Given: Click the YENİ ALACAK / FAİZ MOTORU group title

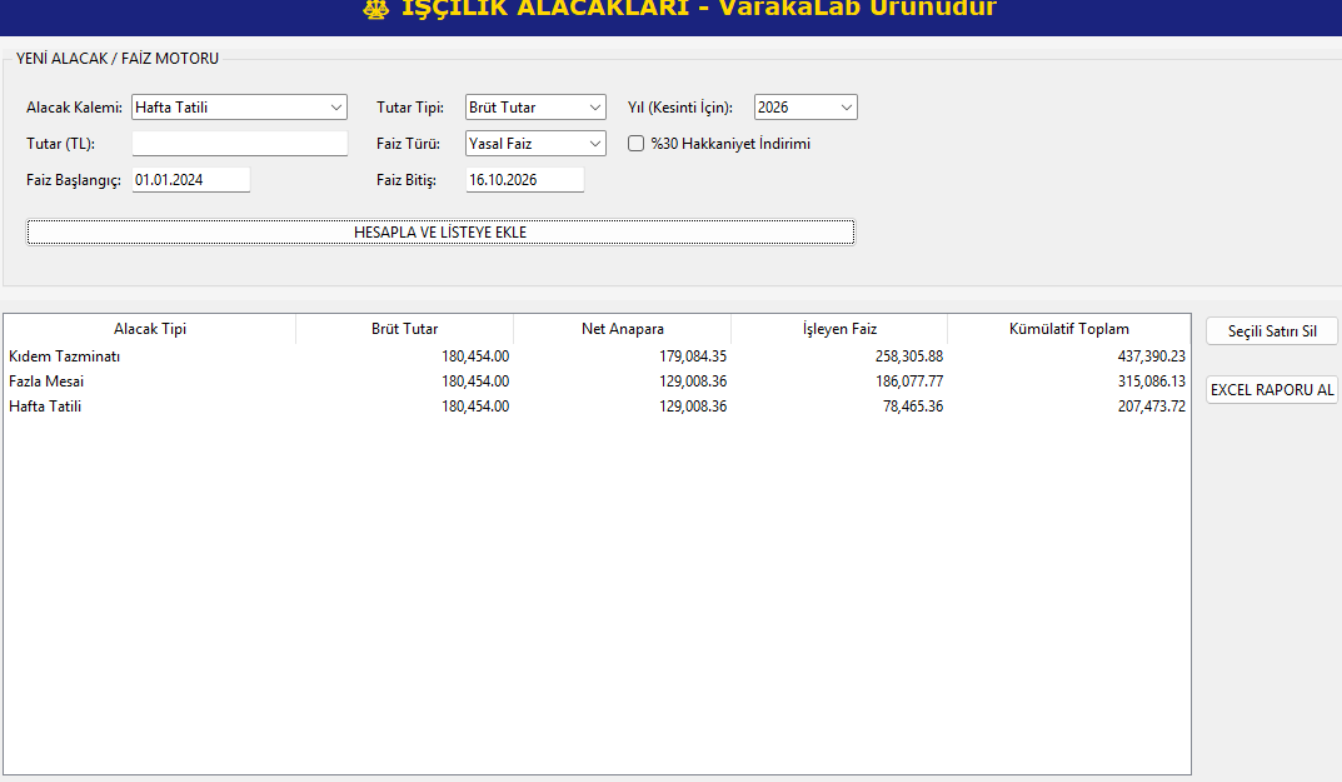Looking at the screenshot, I should coord(117,58).
